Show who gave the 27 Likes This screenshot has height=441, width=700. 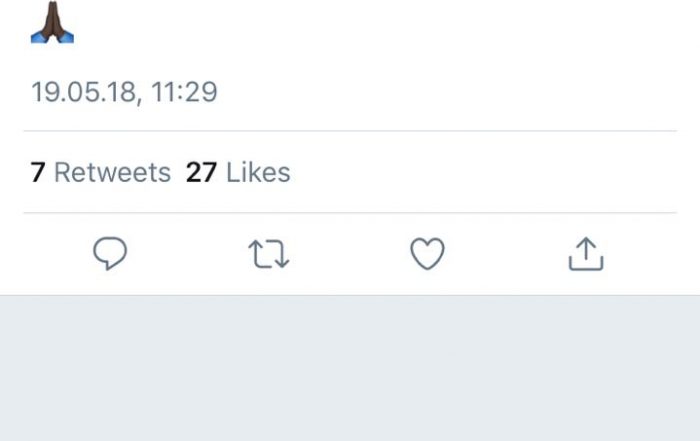coord(238,172)
